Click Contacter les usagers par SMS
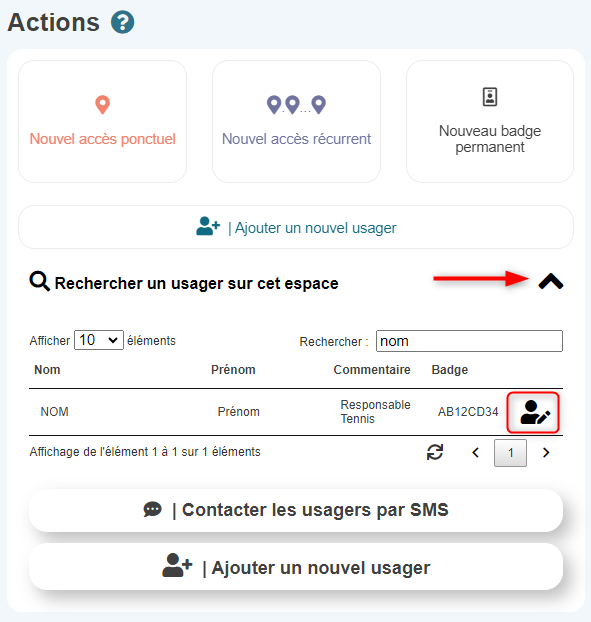 (296, 510)
